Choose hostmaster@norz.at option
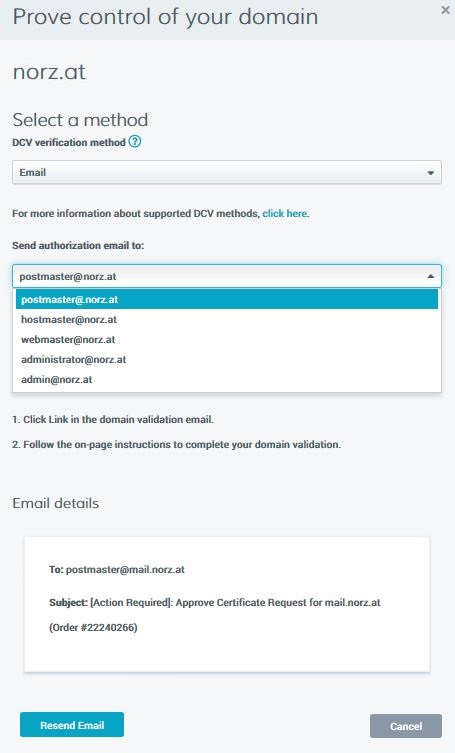The height and width of the screenshot is (753, 455). (227, 319)
